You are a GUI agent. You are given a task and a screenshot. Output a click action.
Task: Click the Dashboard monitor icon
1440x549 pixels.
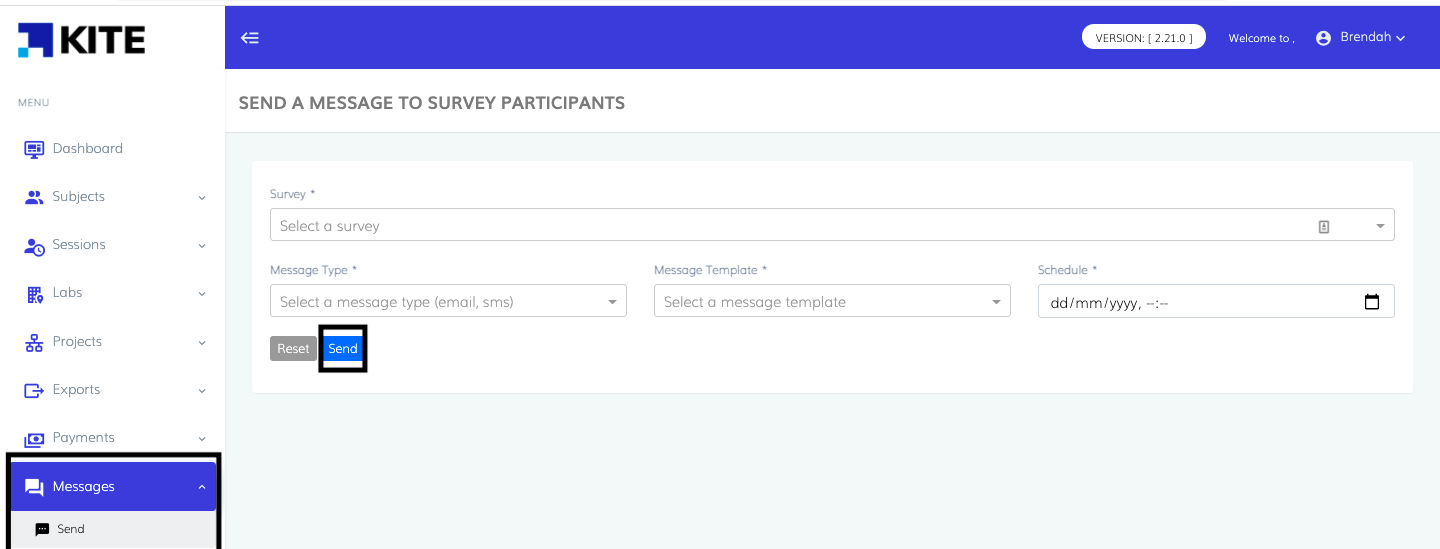[x=34, y=149]
